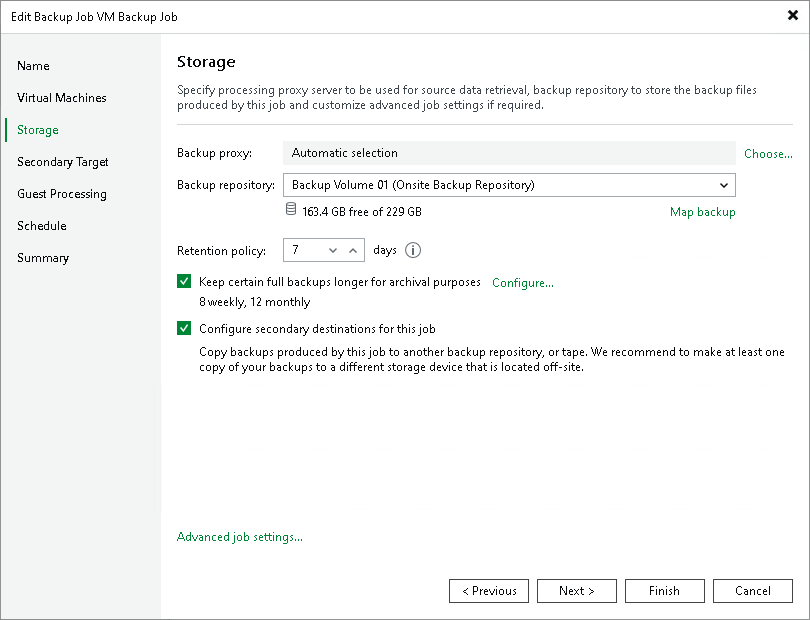Click the retention policy info icon

point(413,250)
